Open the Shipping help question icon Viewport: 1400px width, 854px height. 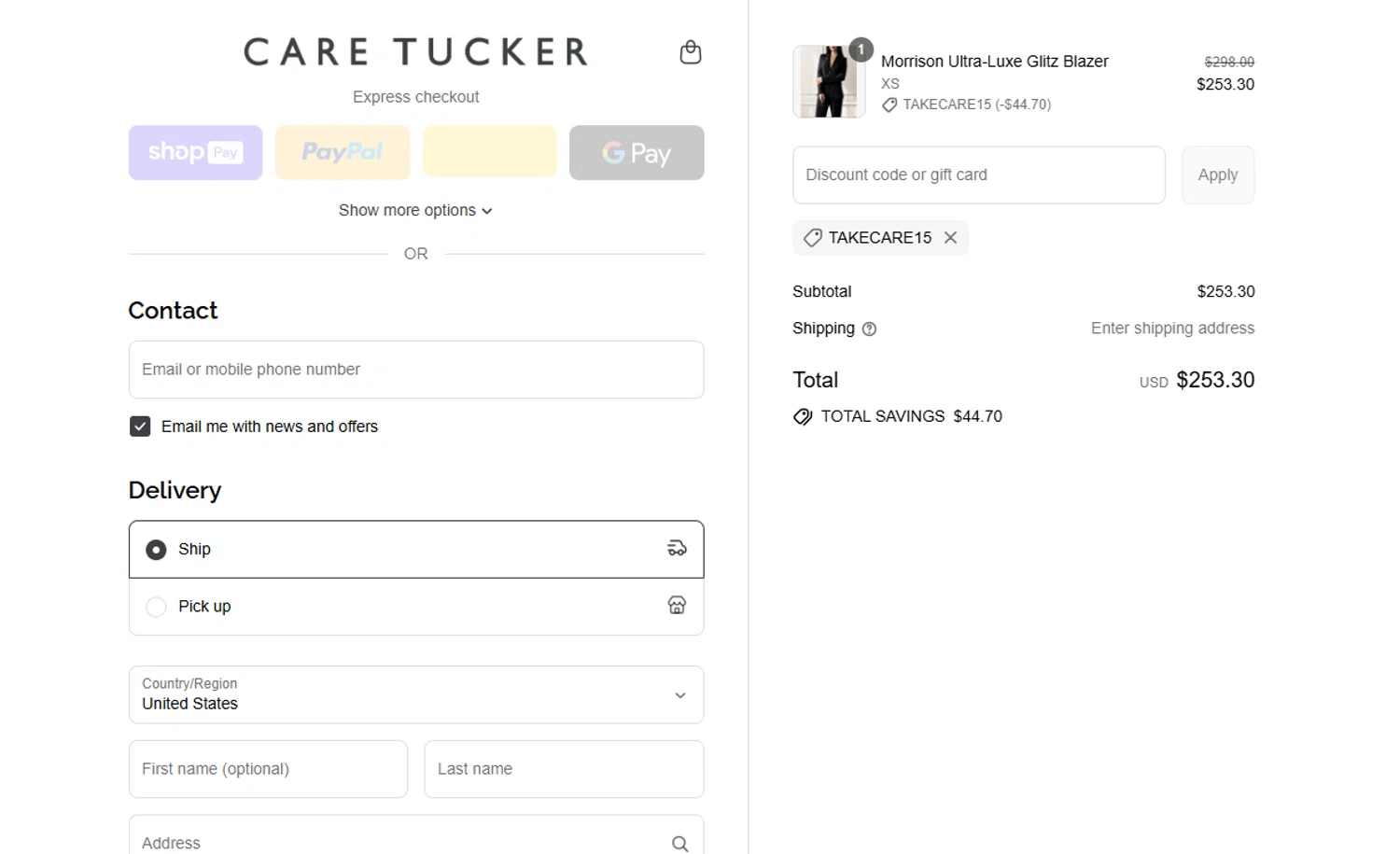(869, 329)
